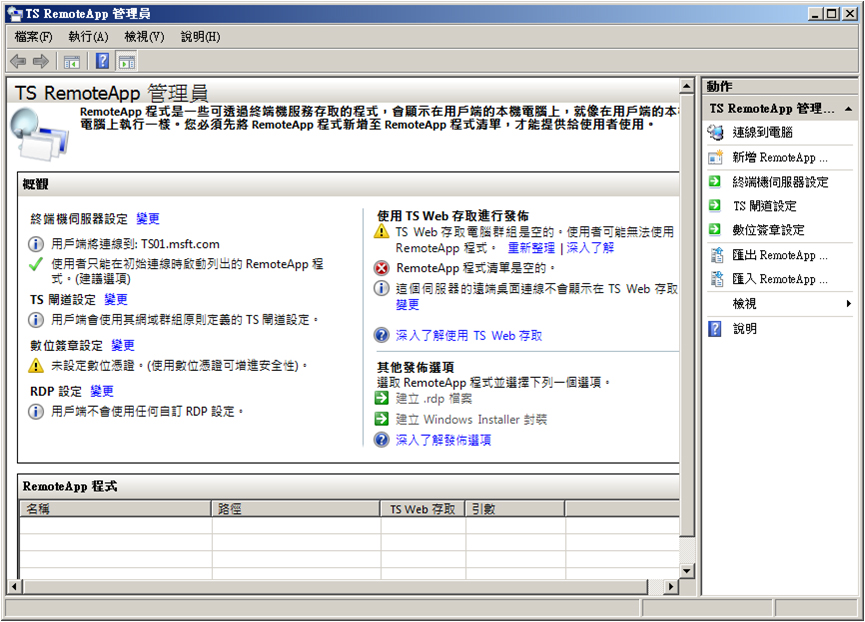Click the 數位簽章設定 green arrow icon
Image resolution: width=865 pixels, height=622 pixels.
click(715, 229)
